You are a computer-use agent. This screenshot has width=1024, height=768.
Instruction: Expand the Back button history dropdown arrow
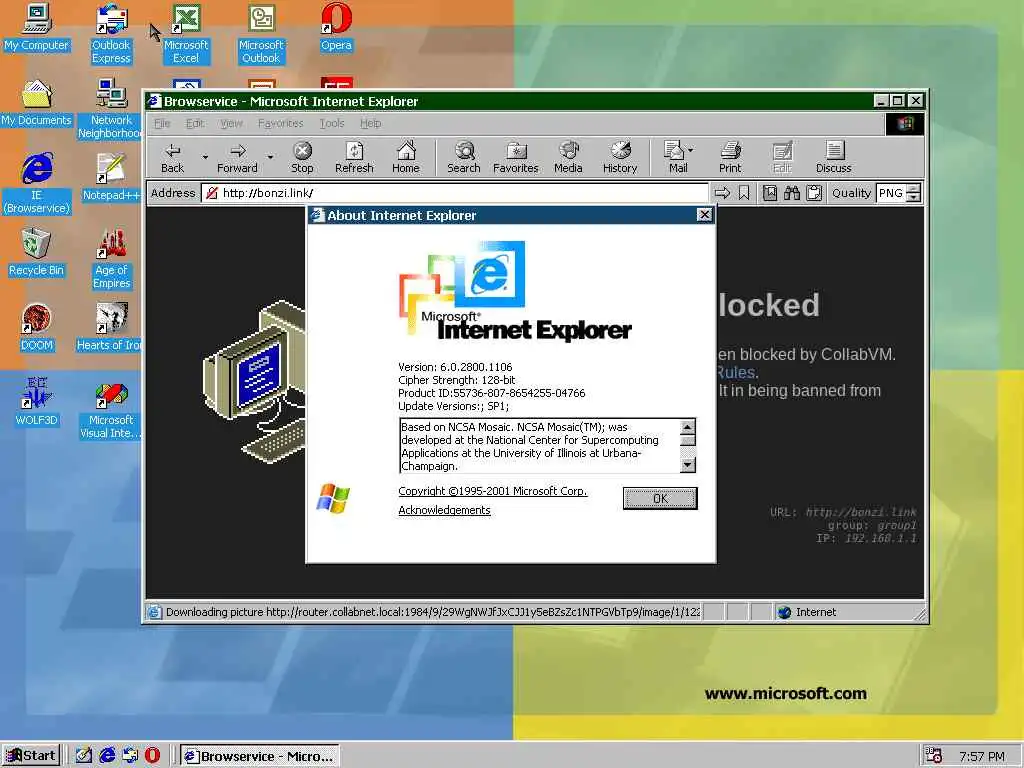(x=205, y=157)
